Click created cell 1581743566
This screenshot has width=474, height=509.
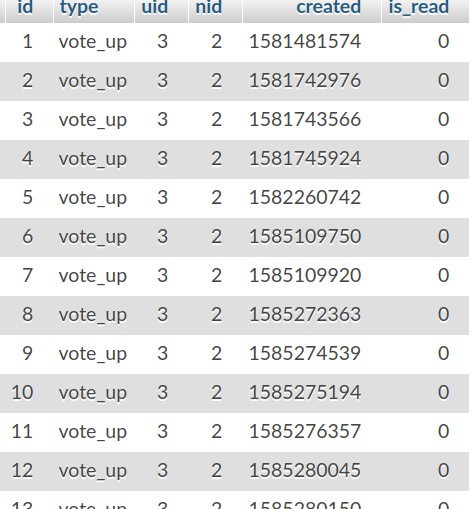pos(305,120)
